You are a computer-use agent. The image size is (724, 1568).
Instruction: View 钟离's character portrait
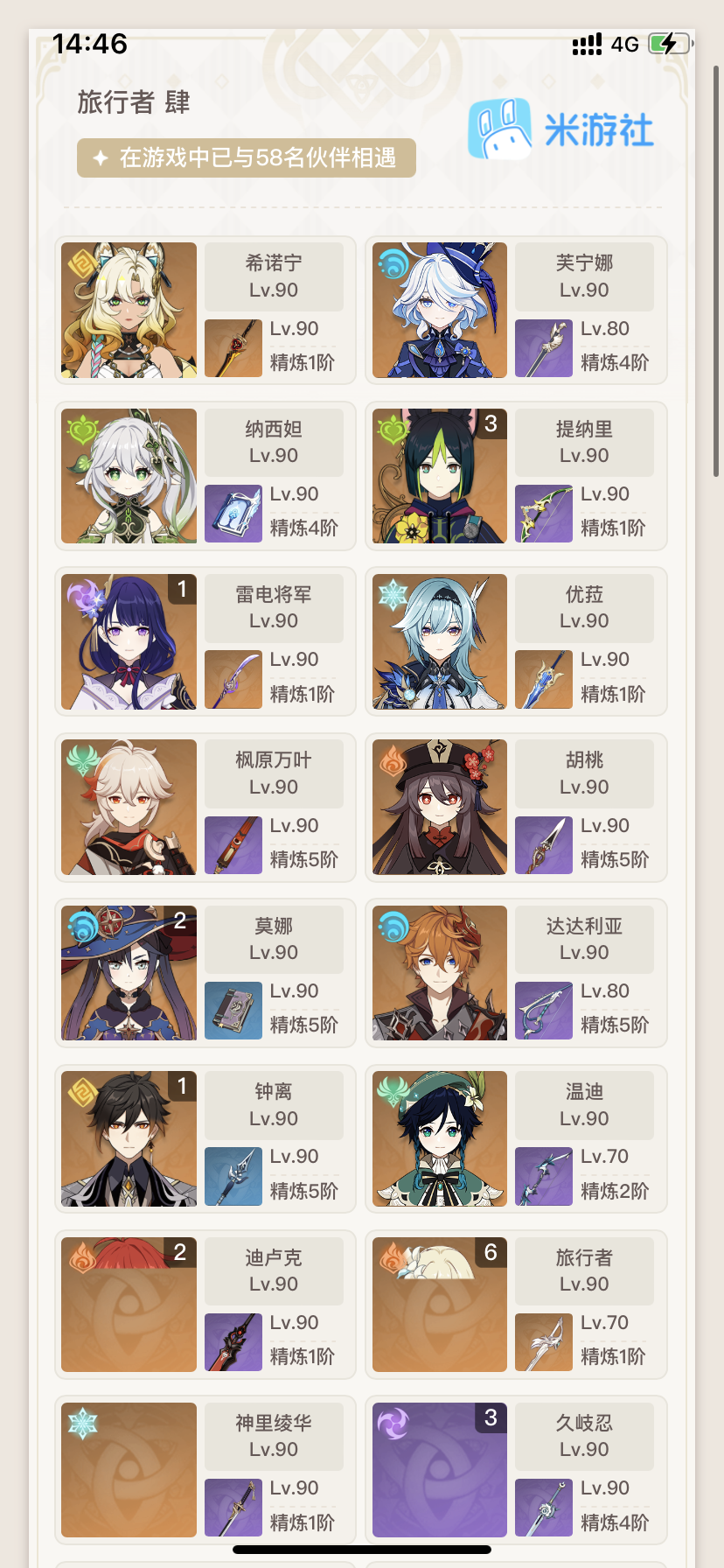click(129, 1138)
